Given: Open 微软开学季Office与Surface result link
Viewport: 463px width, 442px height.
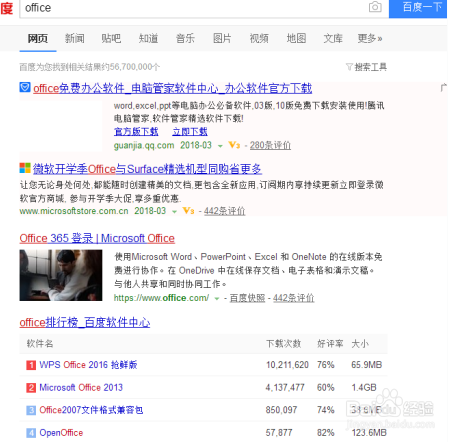Looking at the screenshot, I should pyautogui.click(x=147, y=169).
